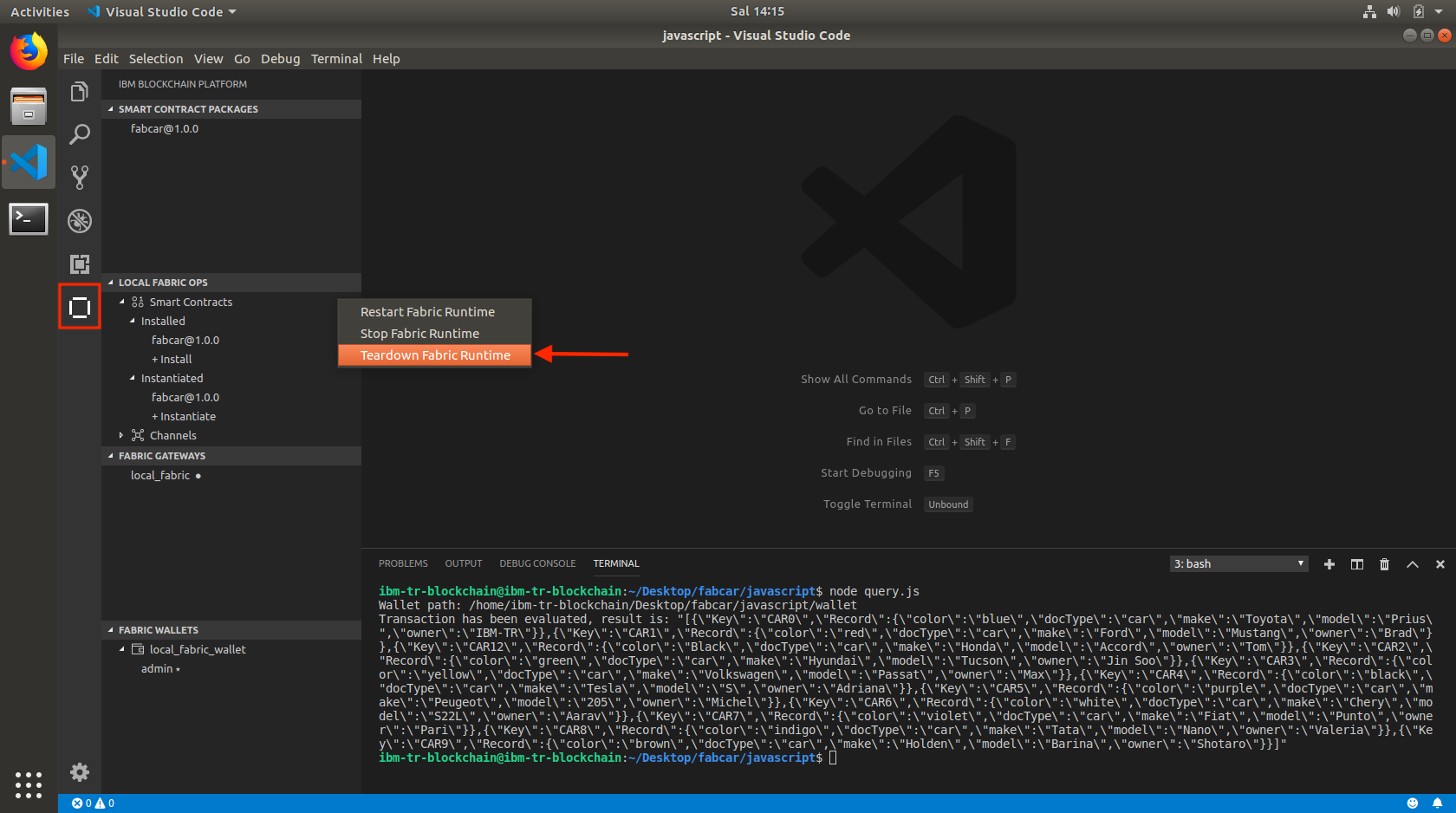Open Source Control view in activity bar
This screenshot has height=813, width=1456.
tap(80, 178)
